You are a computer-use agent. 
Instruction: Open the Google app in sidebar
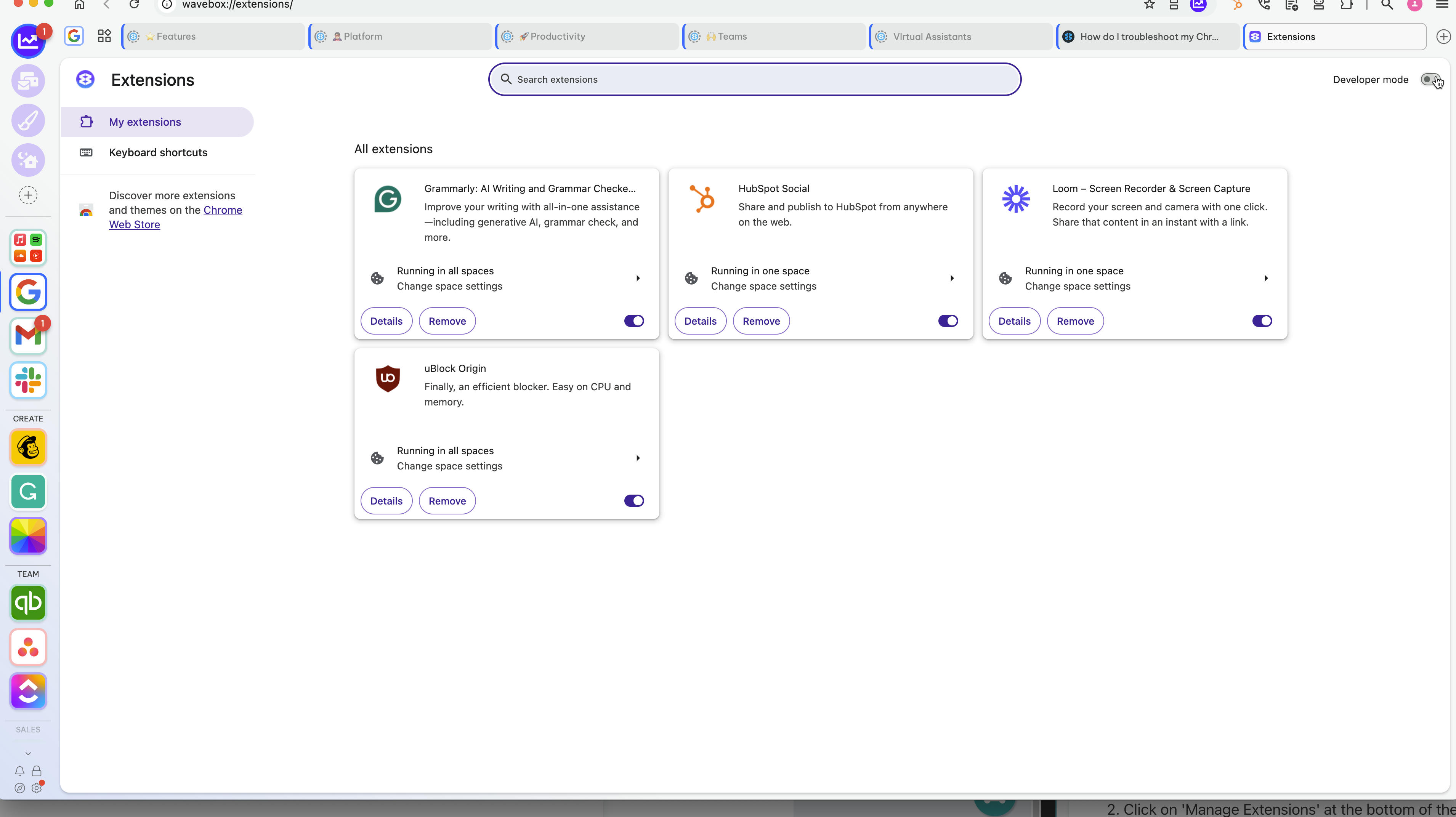28,292
